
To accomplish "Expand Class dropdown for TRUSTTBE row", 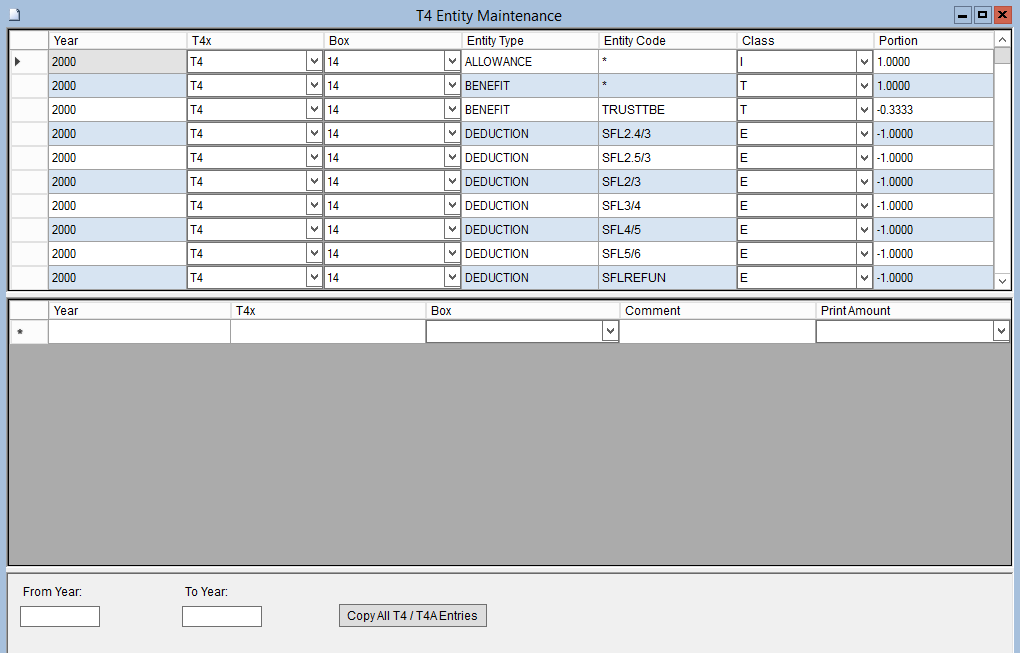I will (x=864, y=110).
